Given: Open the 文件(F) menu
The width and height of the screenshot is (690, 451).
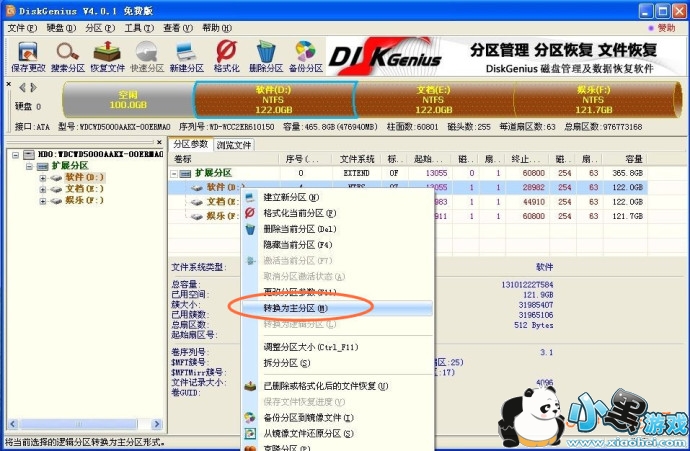Looking at the screenshot, I should [x=22, y=28].
